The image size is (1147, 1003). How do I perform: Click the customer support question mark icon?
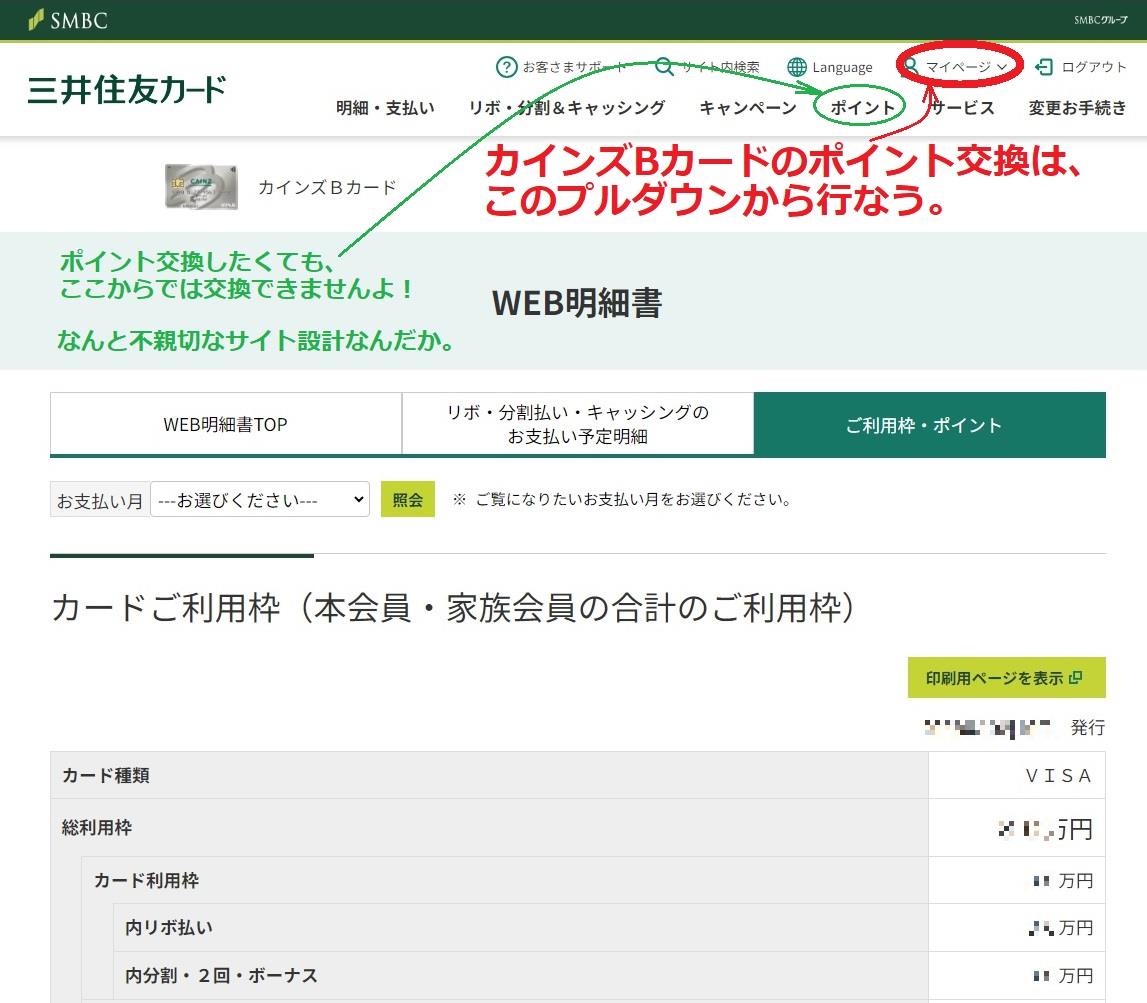506,67
